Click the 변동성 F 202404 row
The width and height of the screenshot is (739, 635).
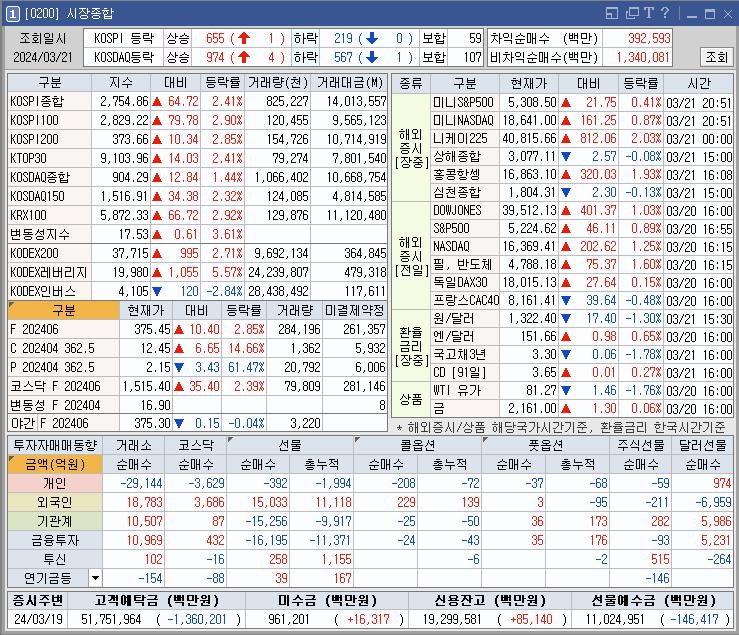[x=197, y=405]
